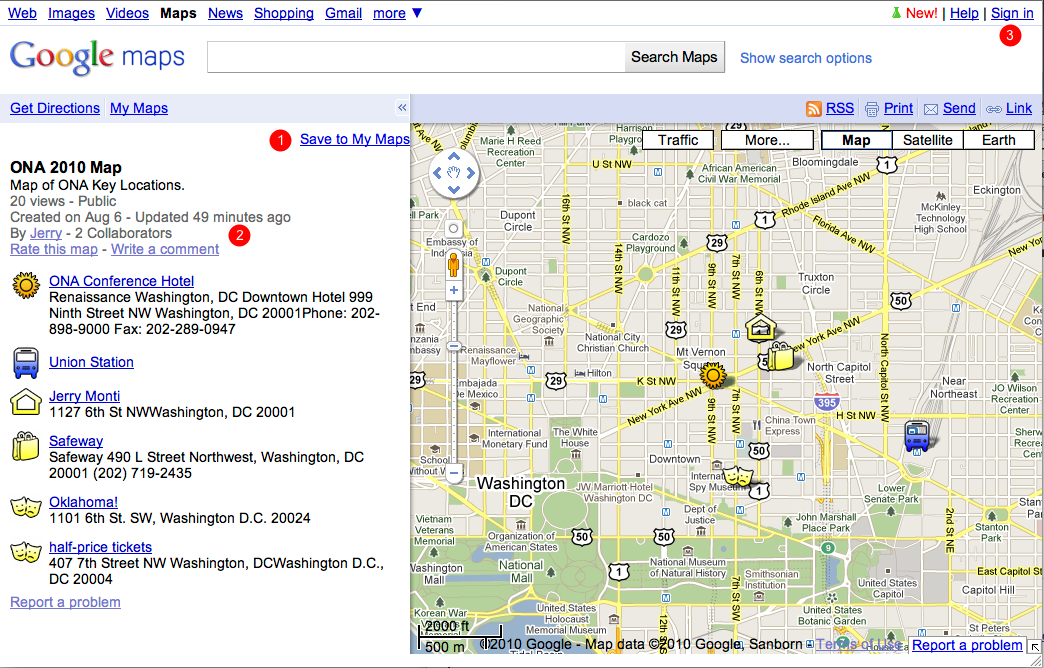
Task: Pan the map up with the arrow
Action: tap(453, 157)
